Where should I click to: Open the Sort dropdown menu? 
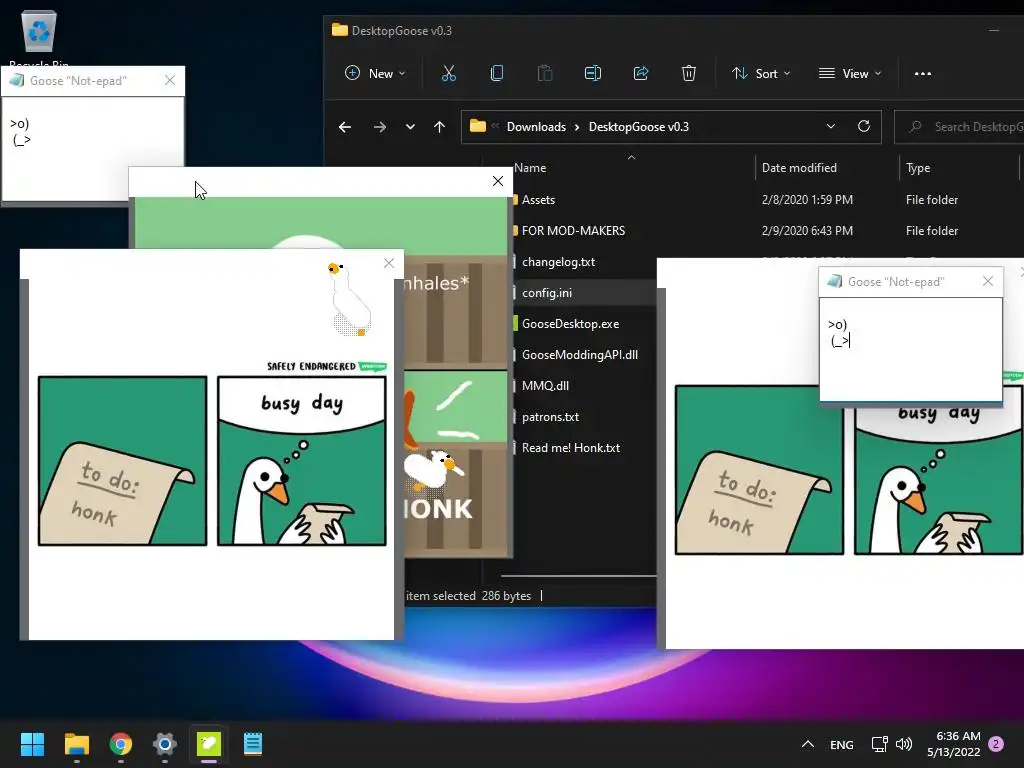click(761, 73)
